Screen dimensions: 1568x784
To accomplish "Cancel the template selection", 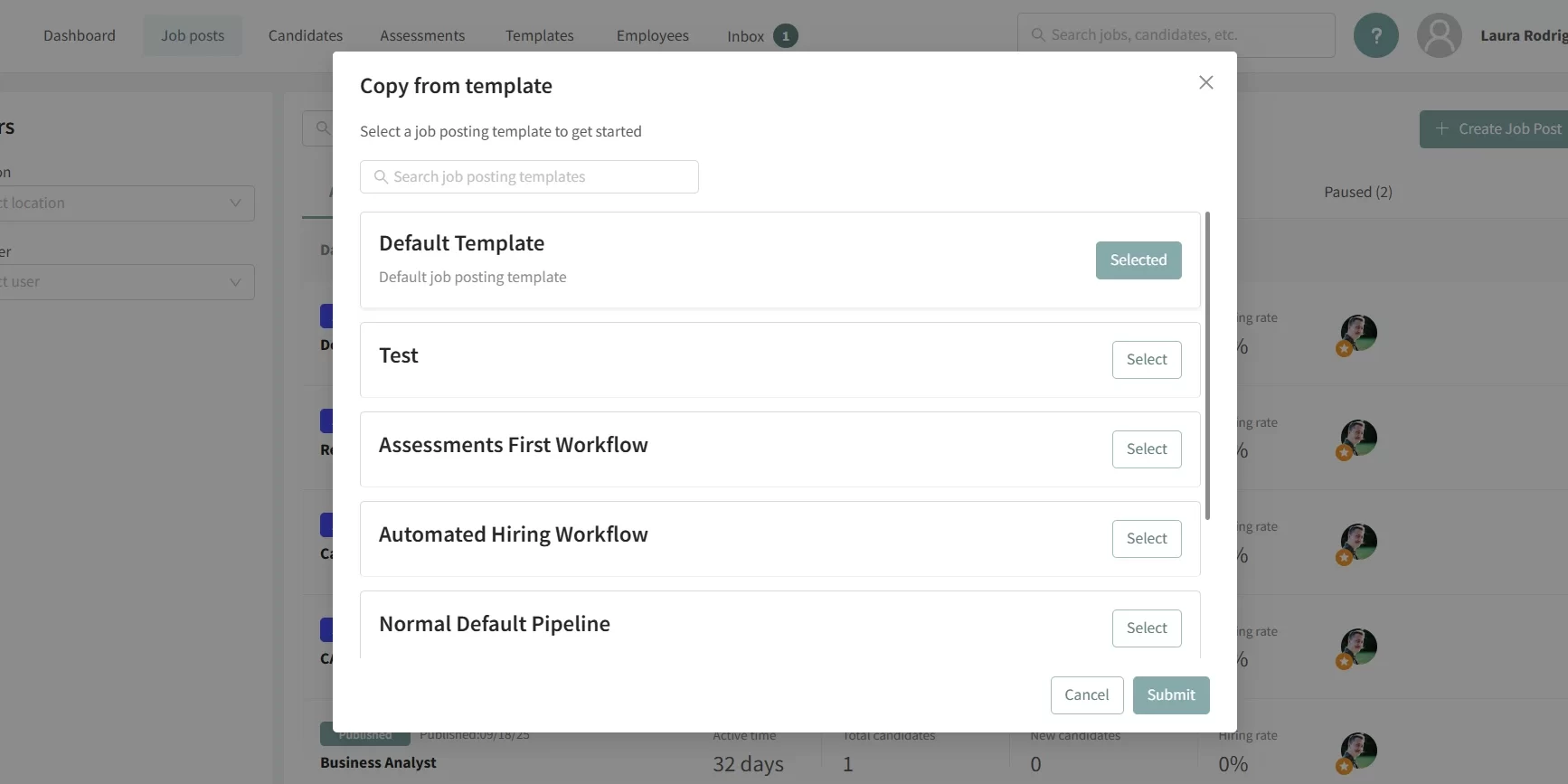I will coord(1086,695).
